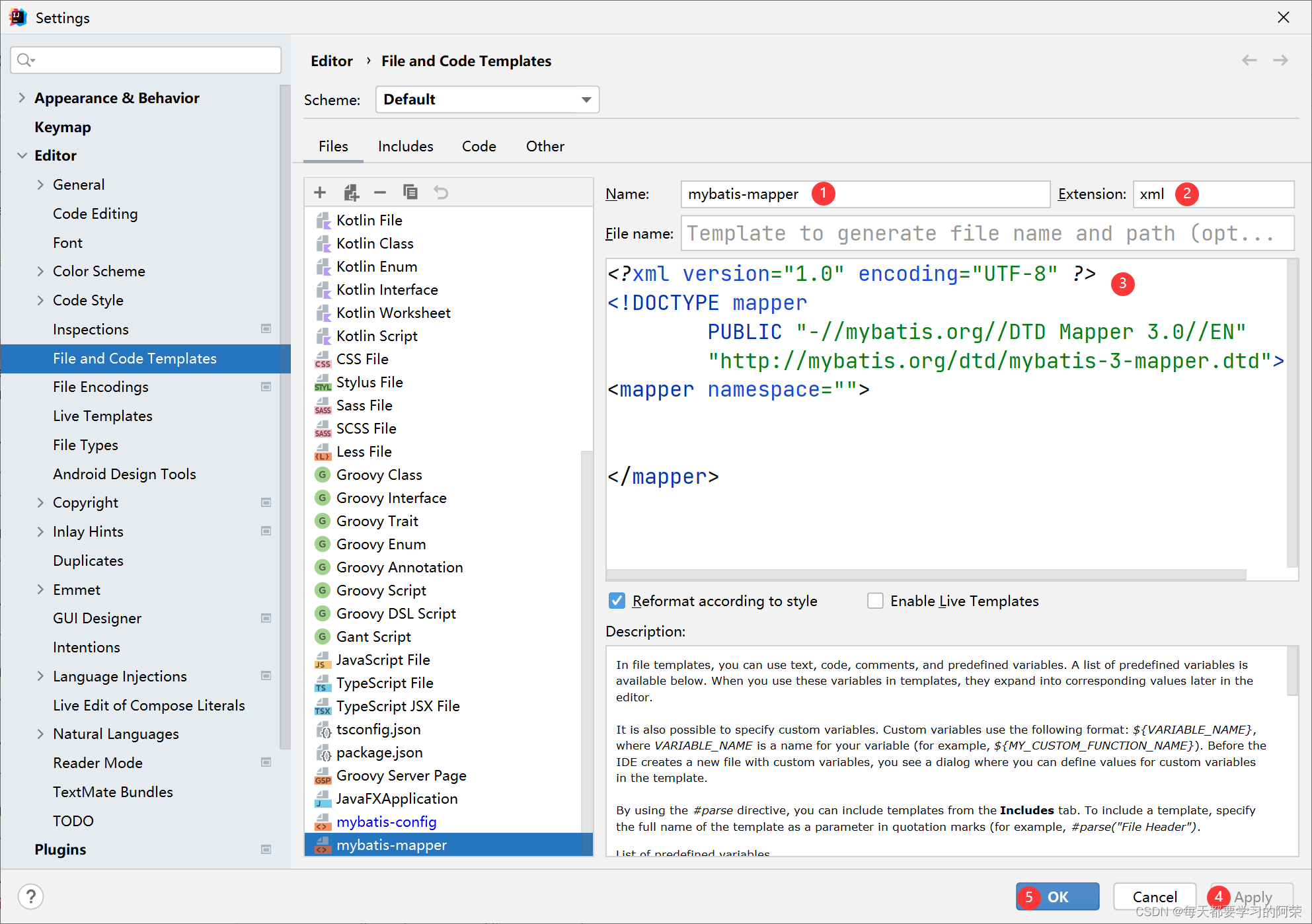Expand the Copyright node
1312x924 pixels.
coord(40,502)
